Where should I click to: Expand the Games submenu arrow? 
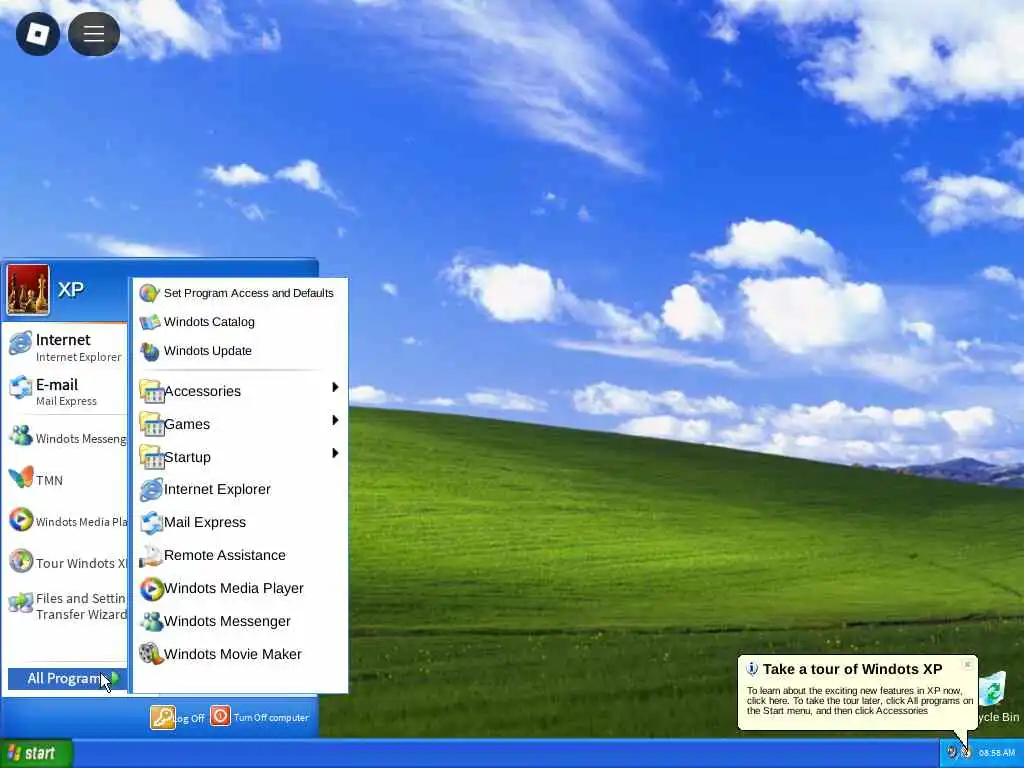coord(335,420)
